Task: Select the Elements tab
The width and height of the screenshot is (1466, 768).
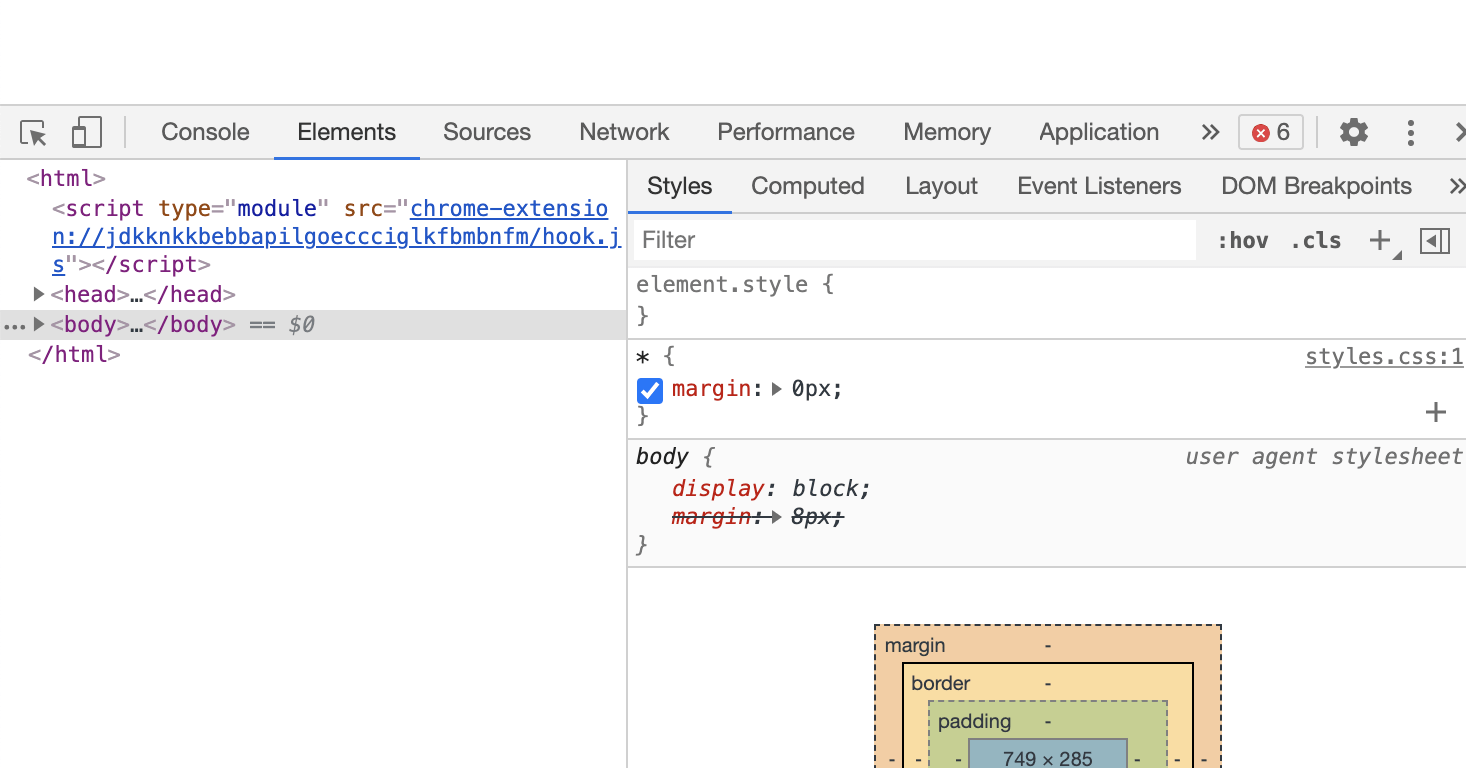Action: [347, 132]
